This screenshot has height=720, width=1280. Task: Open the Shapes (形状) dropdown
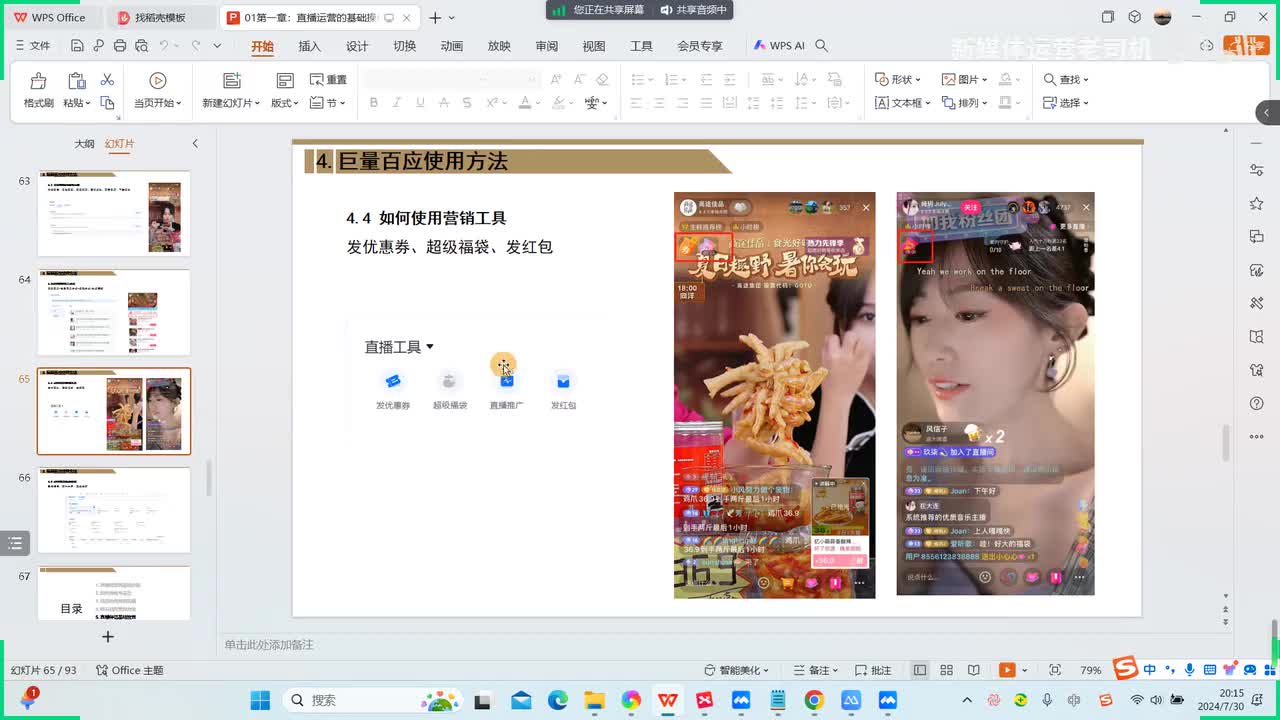(x=897, y=80)
